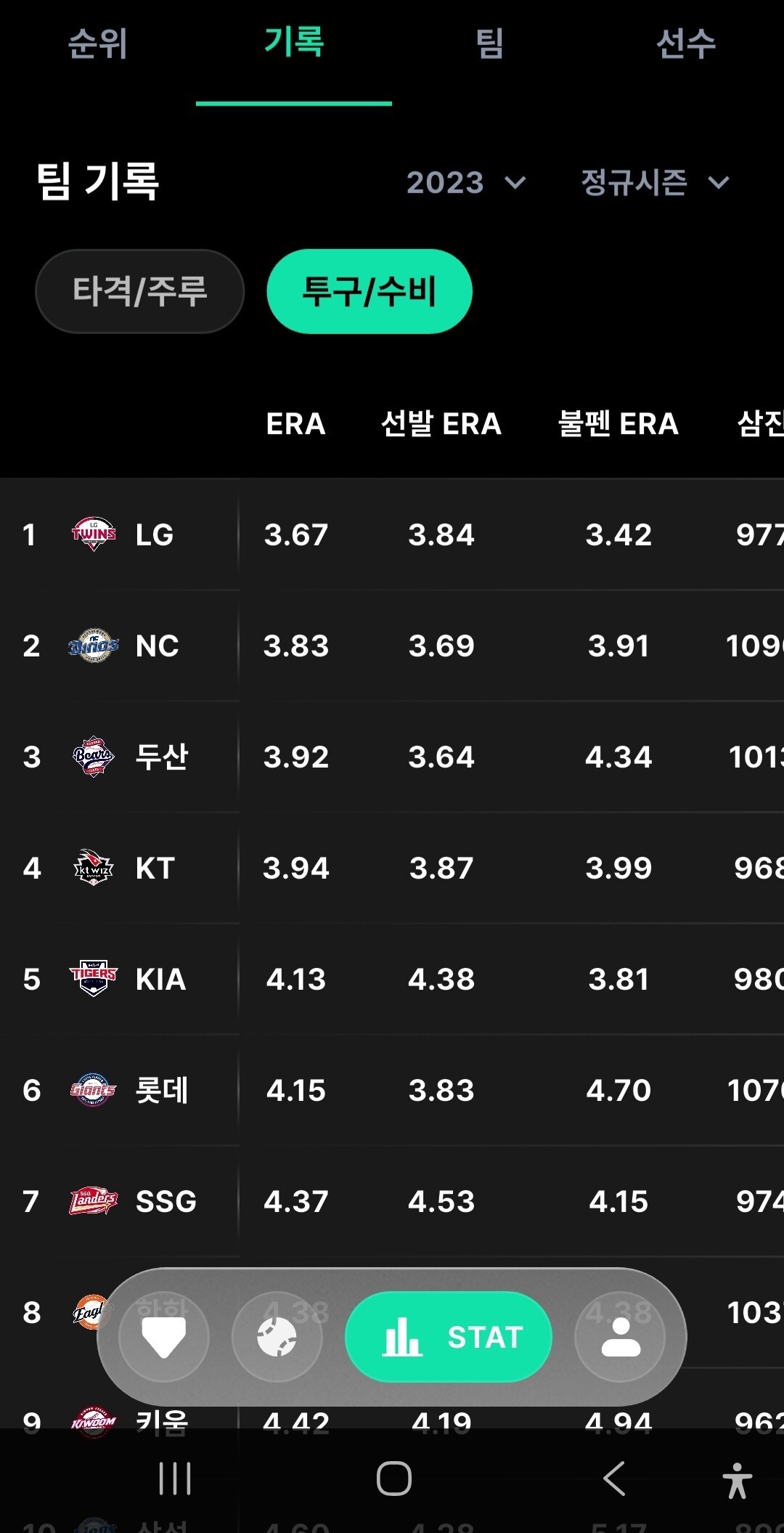The width and height of the screenshot is (784, 1533).
Task: Open the 선수 tab
Action: [686, 44]
